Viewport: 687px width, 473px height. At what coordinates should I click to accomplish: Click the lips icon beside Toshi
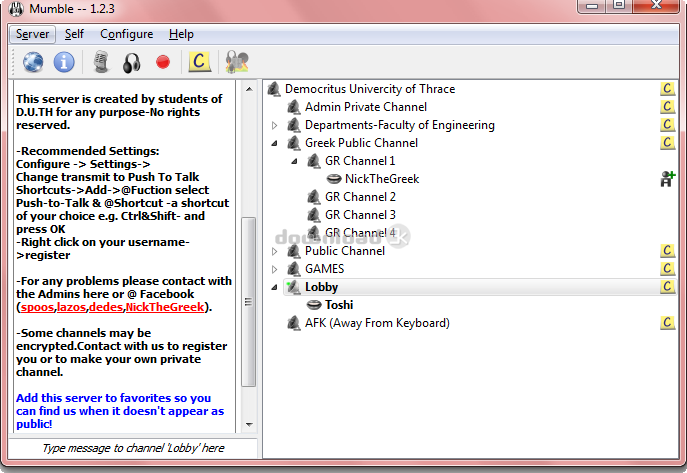click(x=314, y=305)
